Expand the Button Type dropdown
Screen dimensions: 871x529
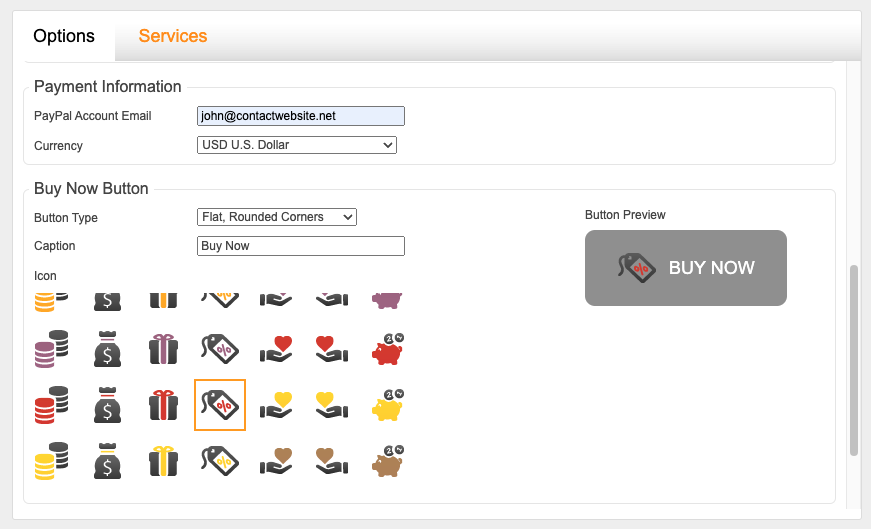[277, 217]
